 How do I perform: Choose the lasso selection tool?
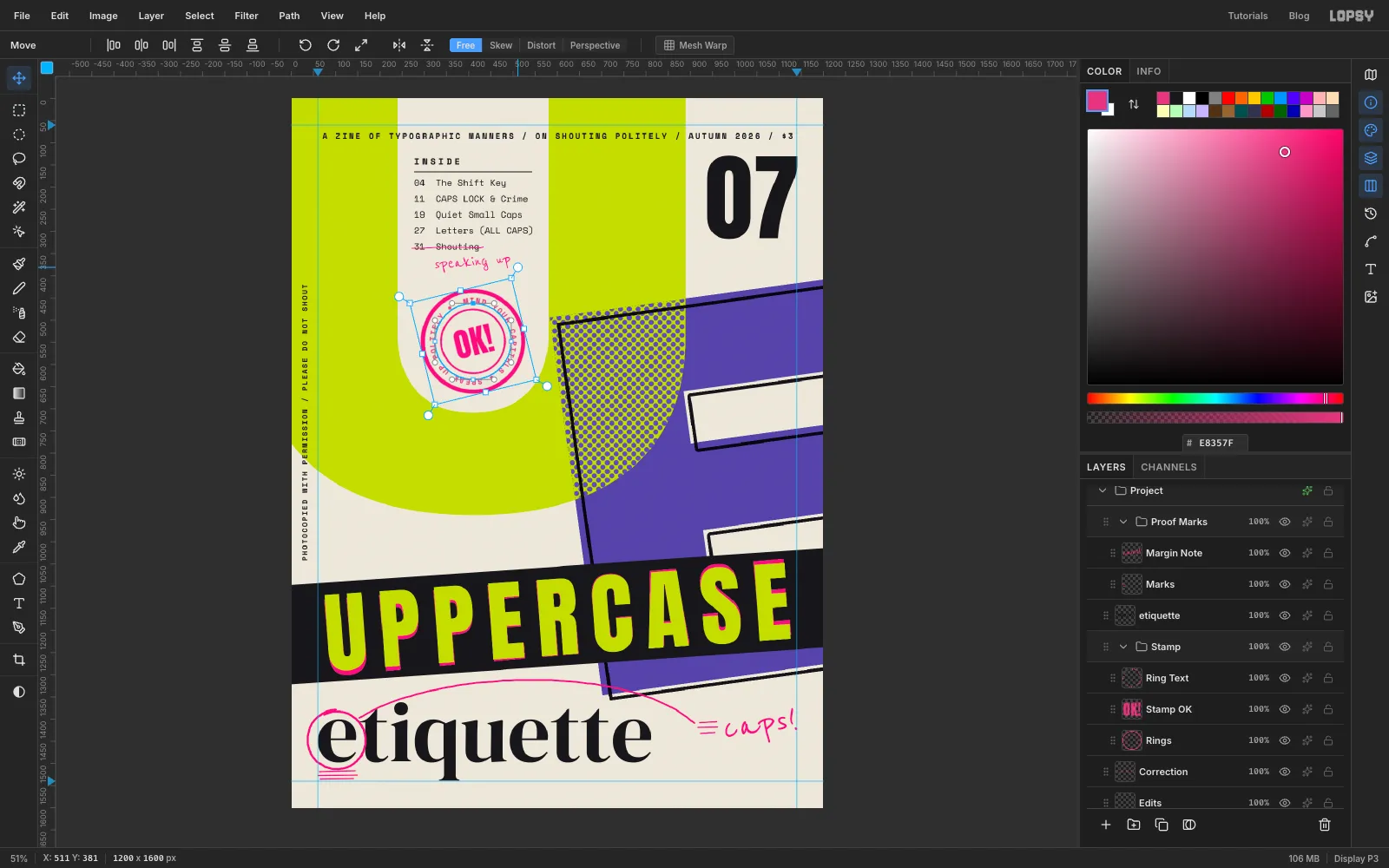tap(19, 159)
